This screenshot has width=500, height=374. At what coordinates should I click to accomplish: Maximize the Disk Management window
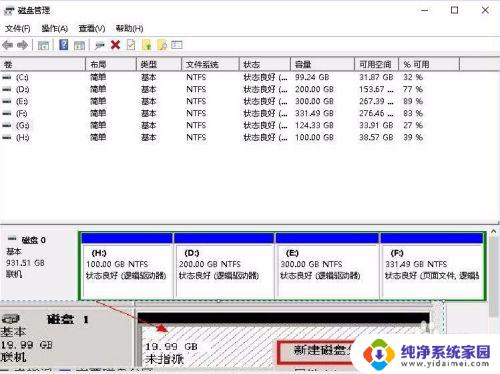tap(454, 10)
